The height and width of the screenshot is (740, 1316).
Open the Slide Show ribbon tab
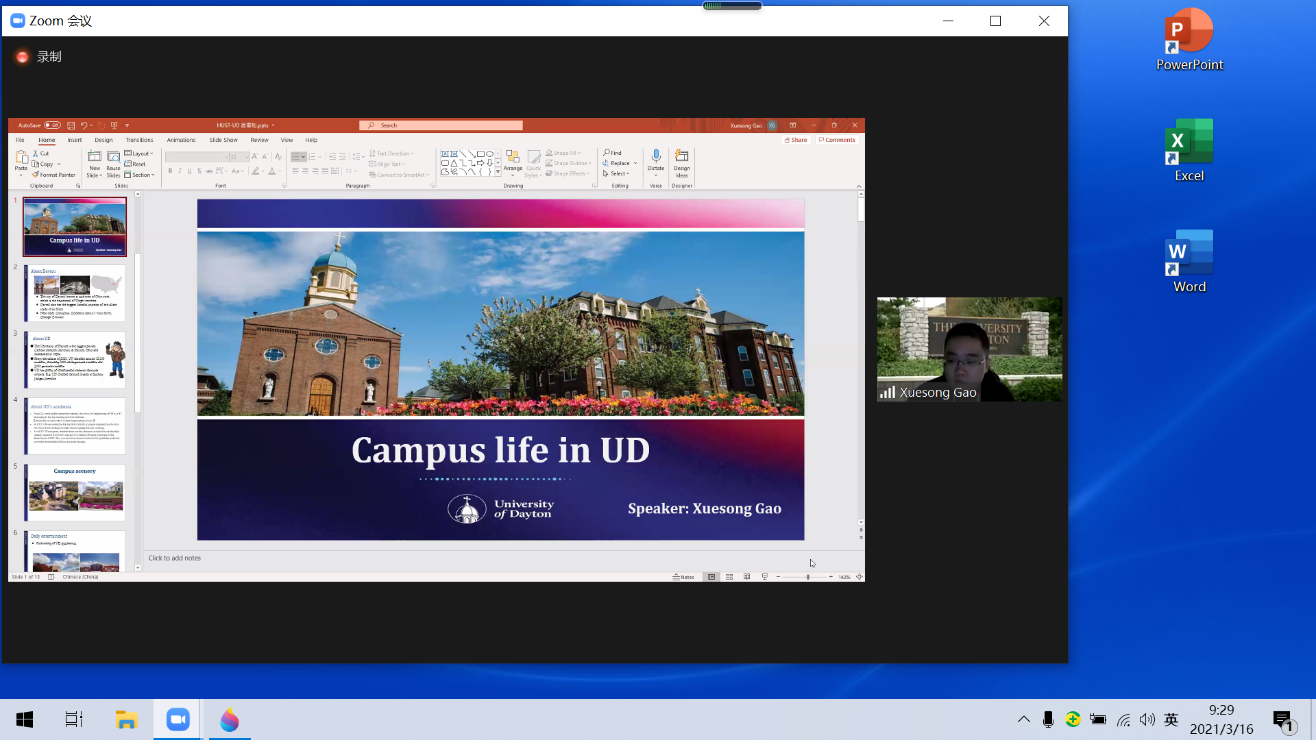click(223, 140)
